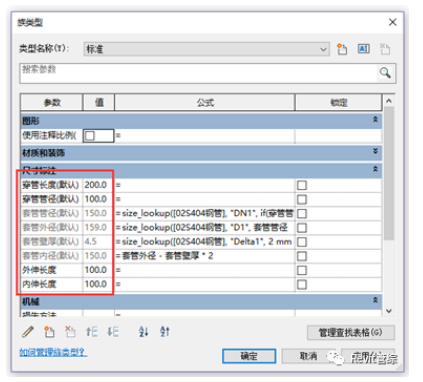The height and width of the screenshot is (382, 423).
Task: Lock the 穿管管径 parameter checkbox
Action: pyautogui.click(x=302, y=199)
